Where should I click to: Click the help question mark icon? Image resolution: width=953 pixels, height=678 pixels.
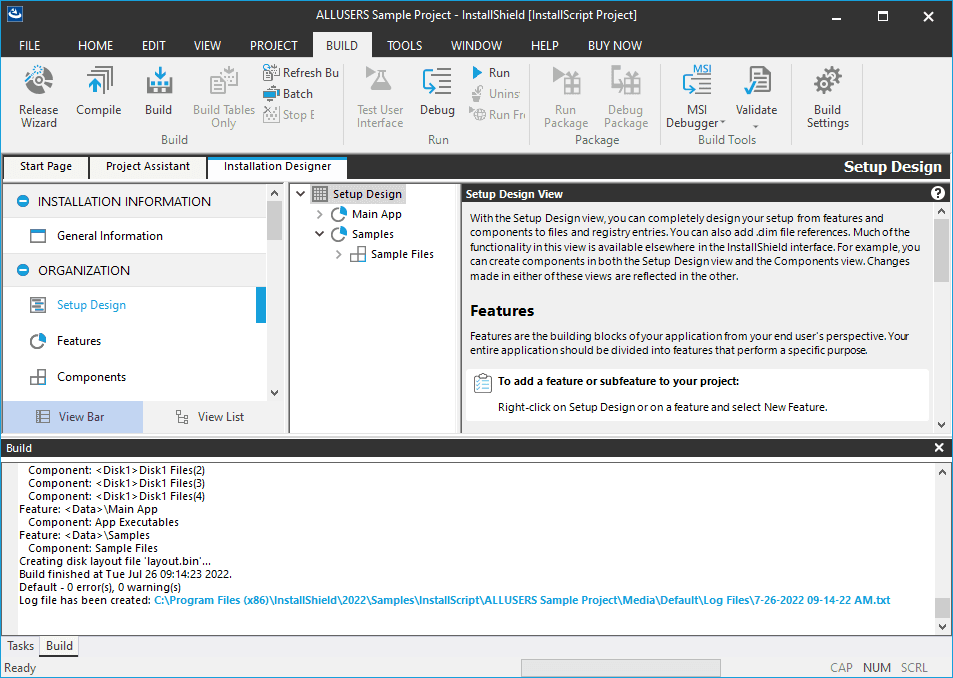(938, 193)
